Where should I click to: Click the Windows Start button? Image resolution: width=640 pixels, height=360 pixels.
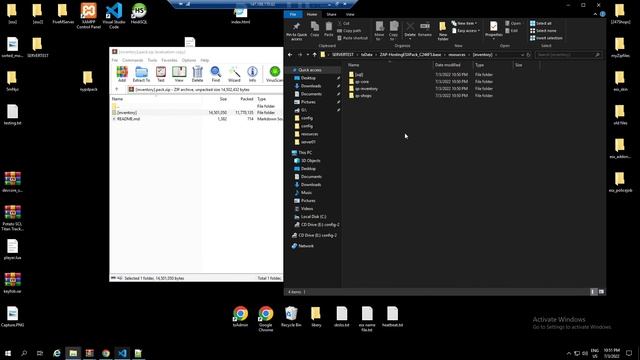(8, 353)
